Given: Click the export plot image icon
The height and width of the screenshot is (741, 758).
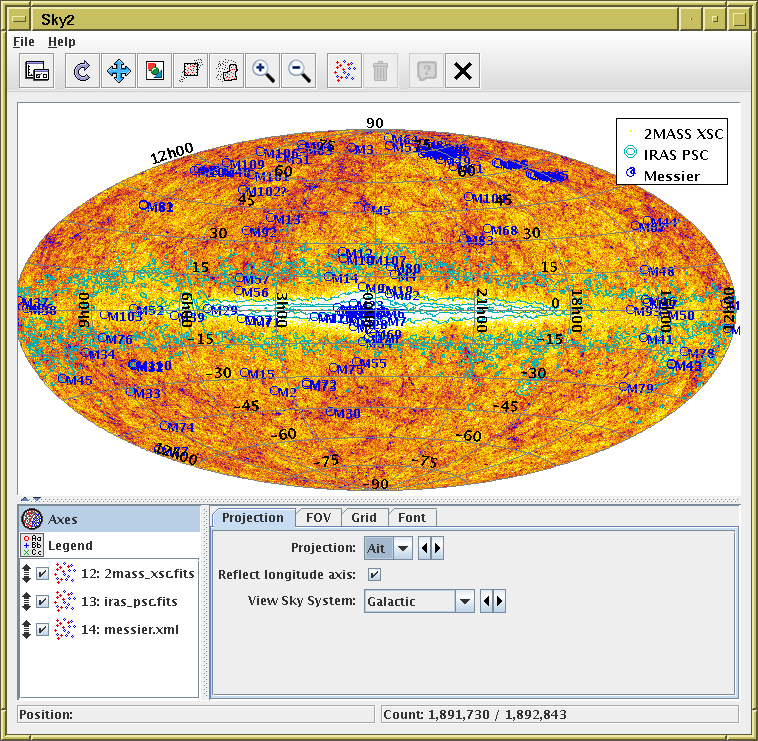Looking at the screenshot, I should pyautogui.click(x=155, y=71).
